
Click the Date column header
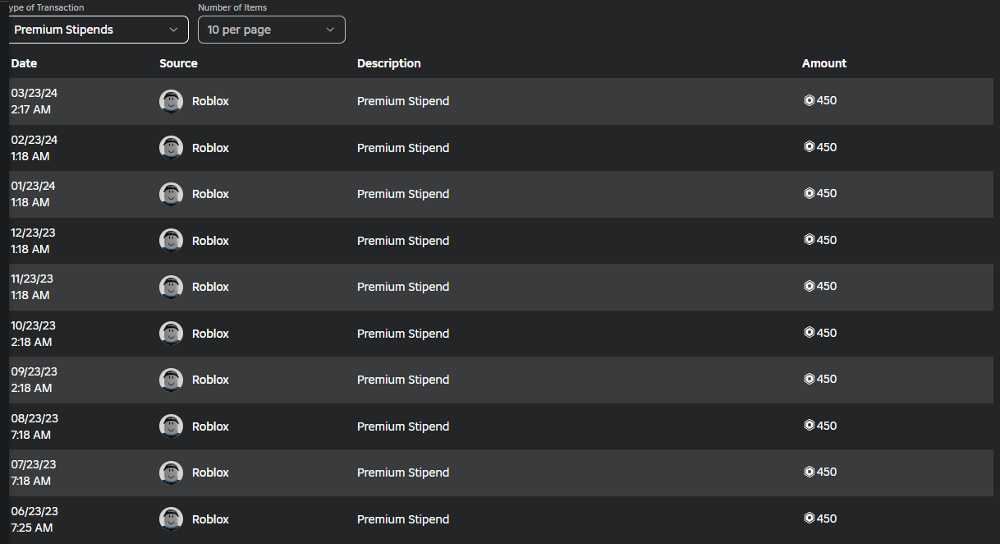[24, 63]
